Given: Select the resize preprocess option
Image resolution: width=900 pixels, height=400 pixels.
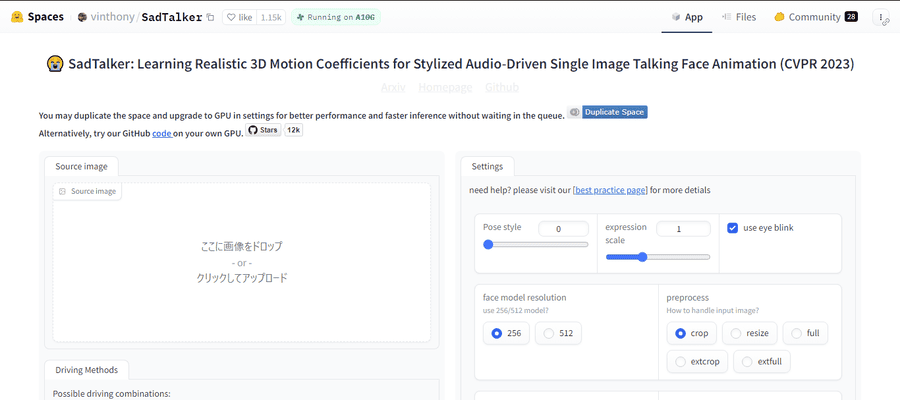Looking at the screenshot, I should point(749,333).
